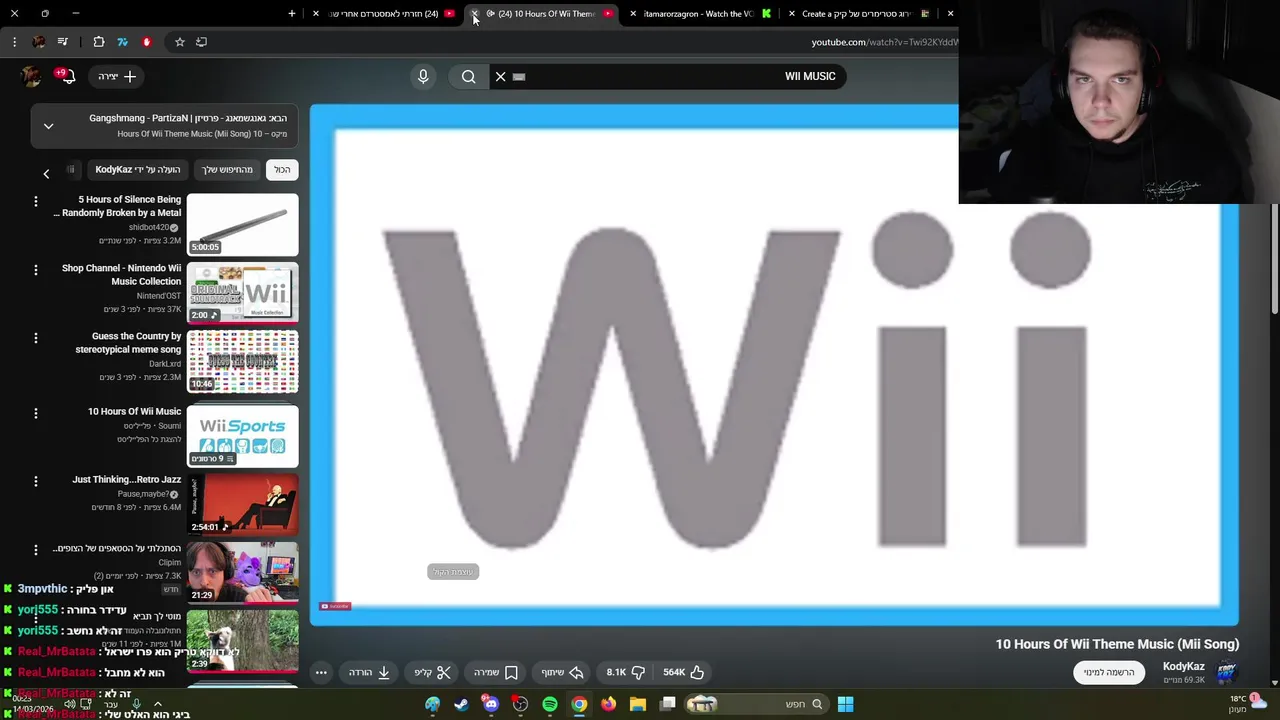Open options for the Clipim video
The height and width of the screenshot is (720, 1280).
click(36, 549)
